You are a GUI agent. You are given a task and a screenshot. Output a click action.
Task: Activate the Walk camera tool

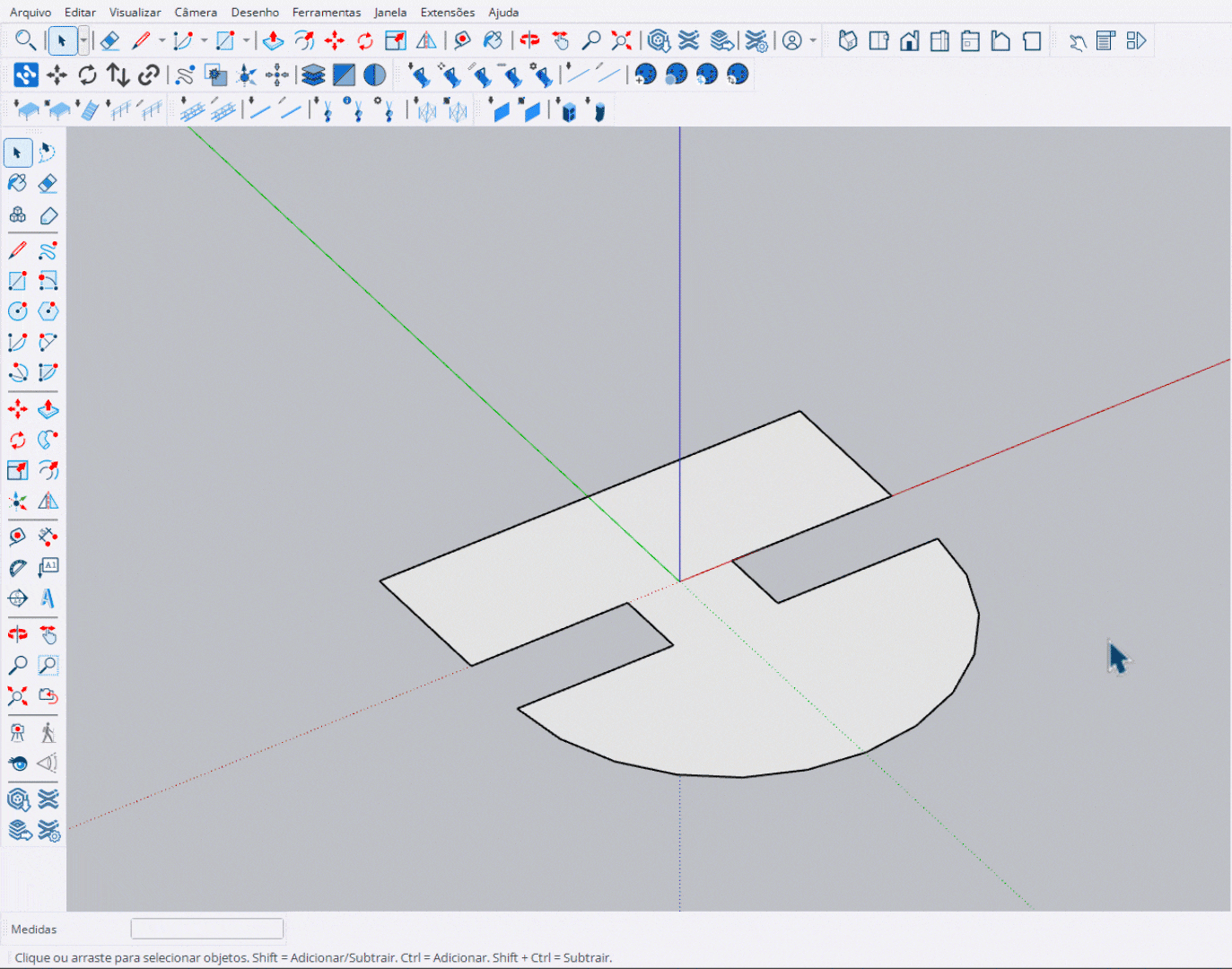click(48, 733)
